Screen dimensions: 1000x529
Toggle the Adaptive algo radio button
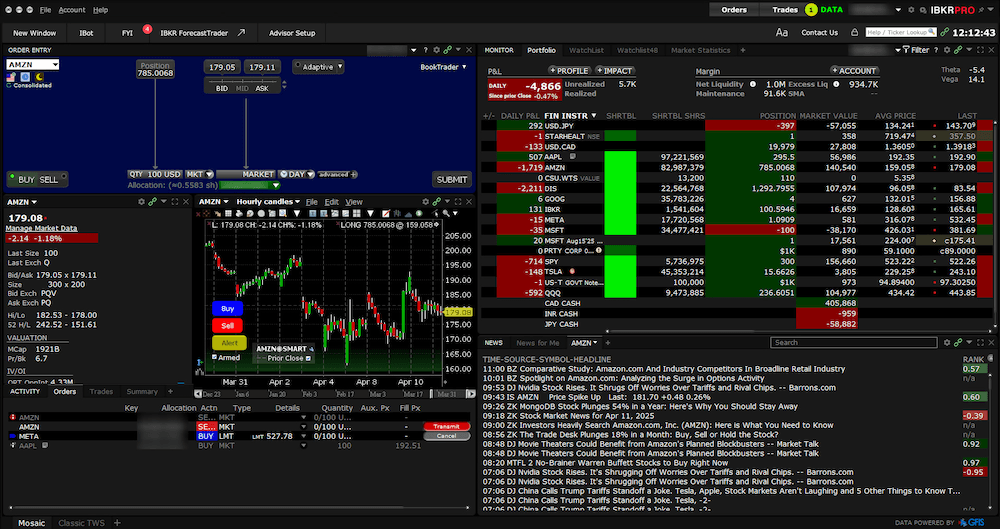(x=298, y=66)
